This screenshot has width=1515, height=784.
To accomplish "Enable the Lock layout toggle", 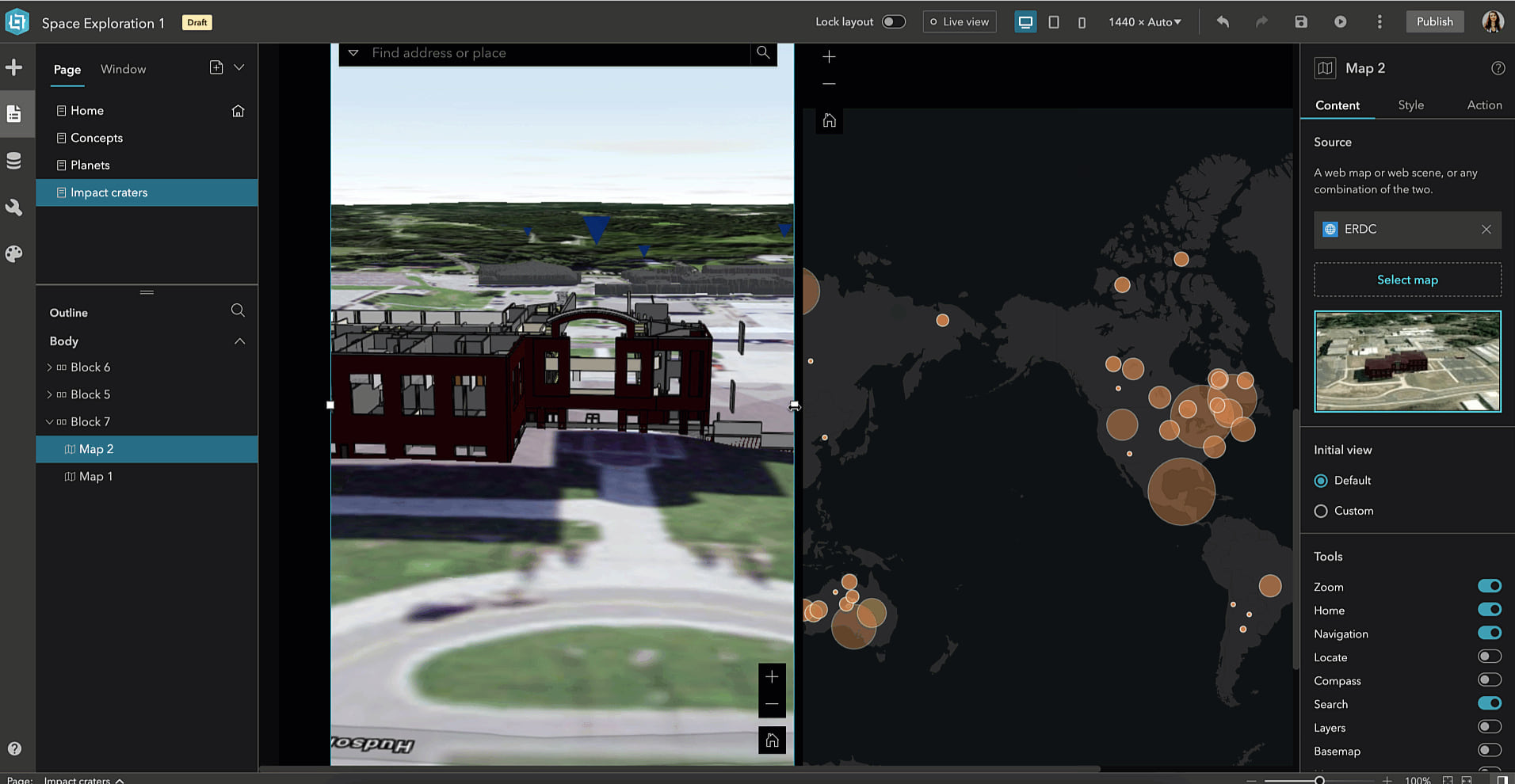I will point(894,21).
